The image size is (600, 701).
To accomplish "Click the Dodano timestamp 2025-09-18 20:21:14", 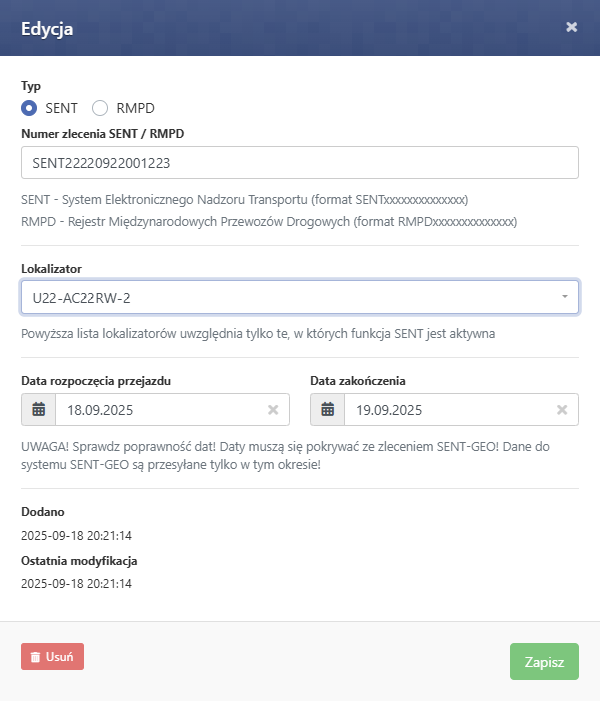I will 76,536.
